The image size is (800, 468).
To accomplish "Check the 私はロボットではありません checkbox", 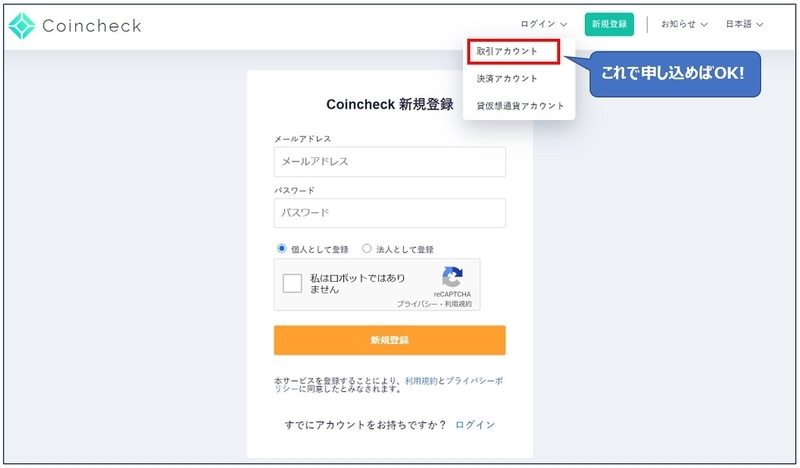I will [292, 283].
